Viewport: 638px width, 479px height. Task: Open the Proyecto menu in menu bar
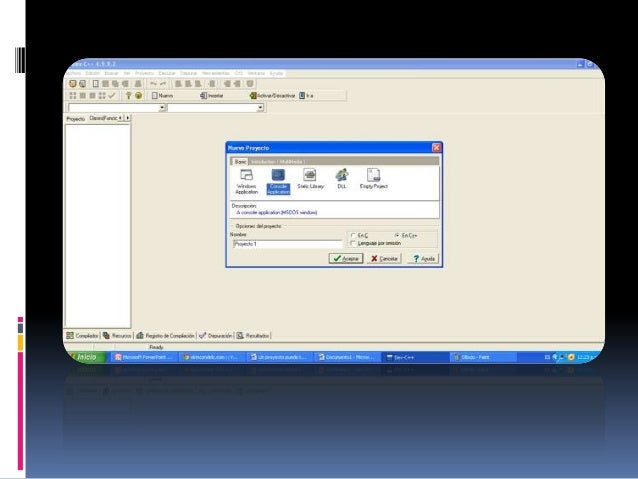click(x=144, y=73)
